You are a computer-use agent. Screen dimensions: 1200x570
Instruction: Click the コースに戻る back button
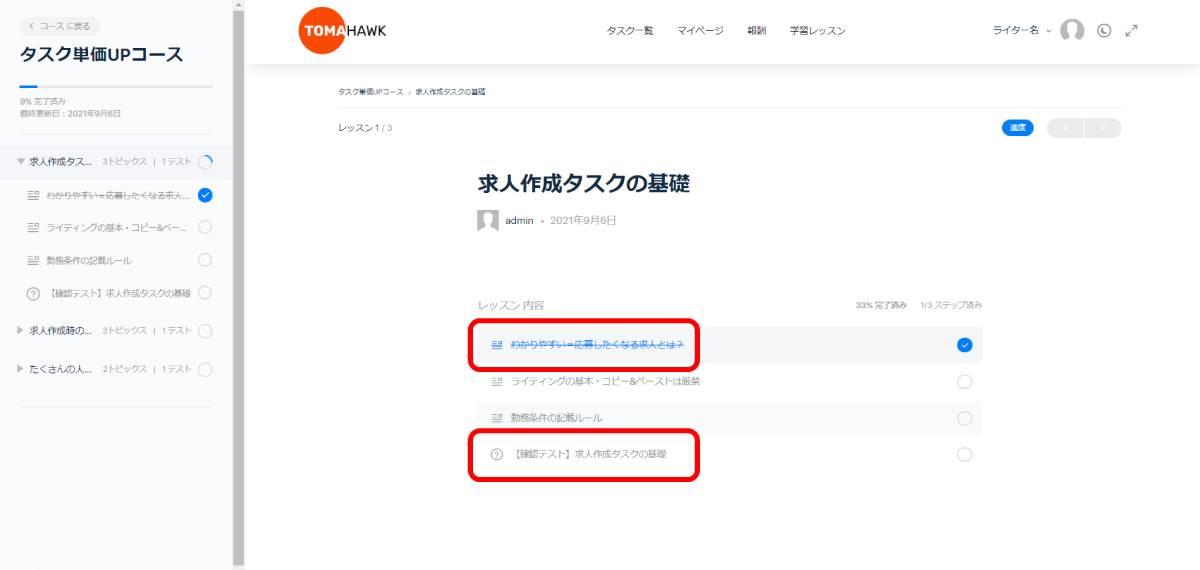[60, 26]
